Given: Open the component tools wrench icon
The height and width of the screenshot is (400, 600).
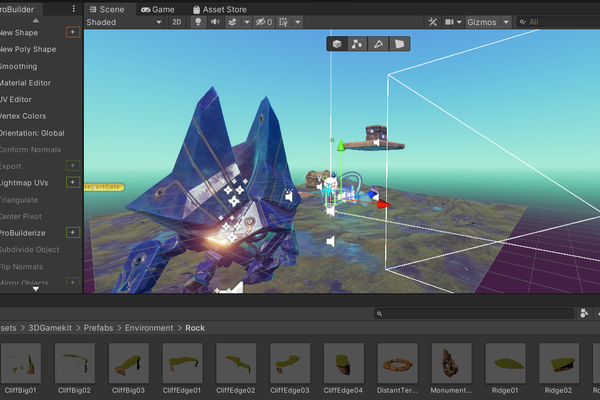Looking at the screenshot, I should tap(433, 22).
